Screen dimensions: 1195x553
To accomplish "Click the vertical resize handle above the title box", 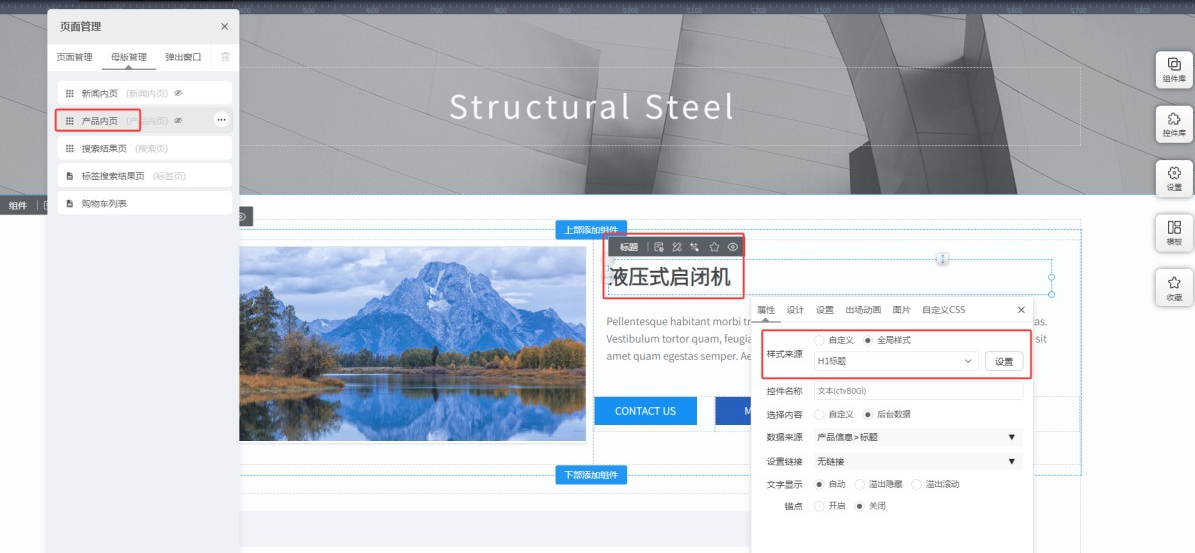I will (943, 259).
